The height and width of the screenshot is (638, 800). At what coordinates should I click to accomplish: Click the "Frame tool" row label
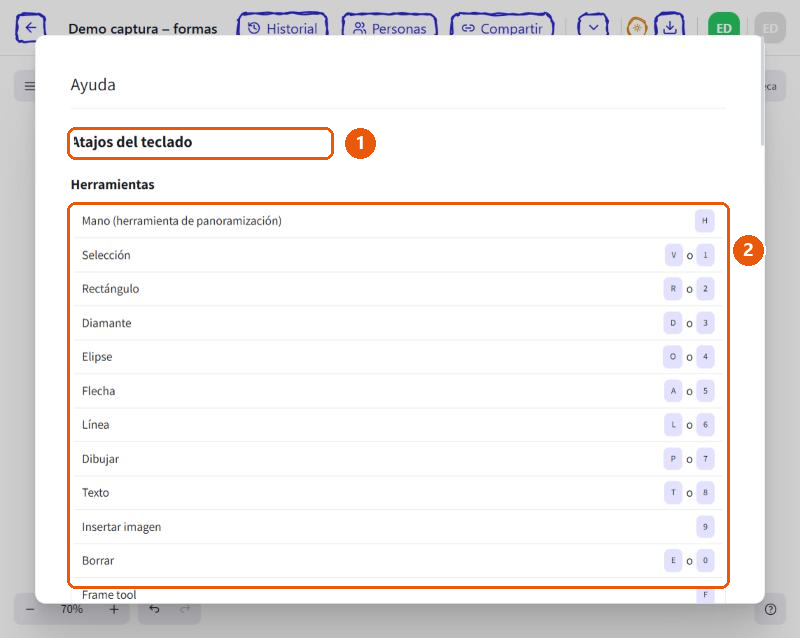click(x=109, y=595)
